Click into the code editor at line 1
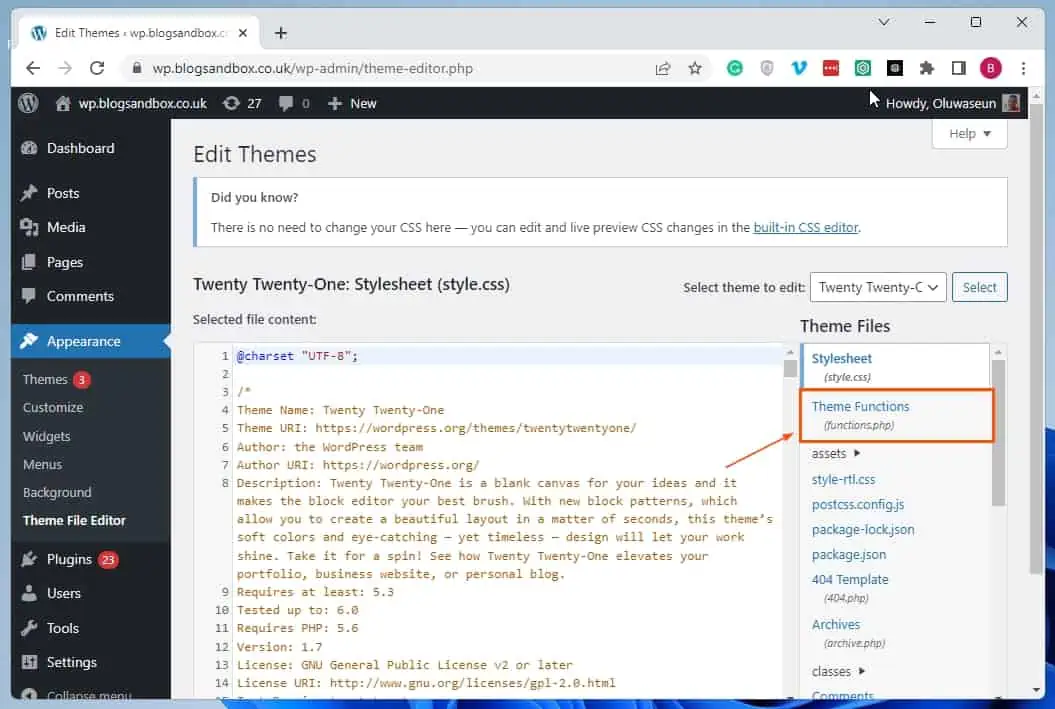Image resolution: width=1055 pixels, height=709 pixels. click(508, 356)
